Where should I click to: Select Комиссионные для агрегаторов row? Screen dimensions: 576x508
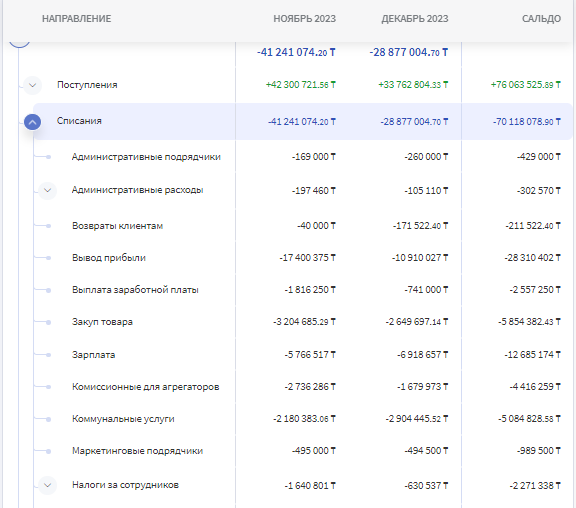[303, 387]
